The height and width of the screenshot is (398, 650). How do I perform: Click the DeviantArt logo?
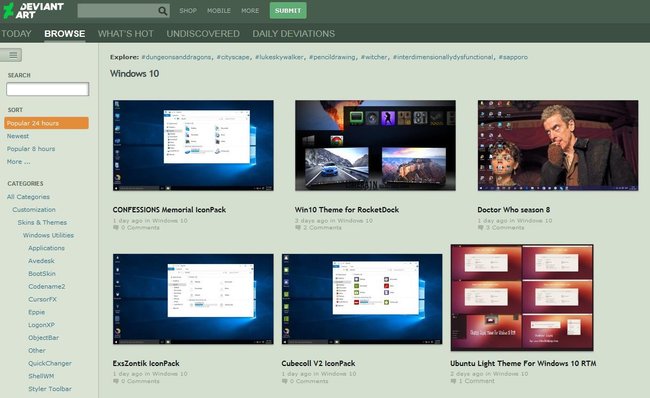point(33,10)
